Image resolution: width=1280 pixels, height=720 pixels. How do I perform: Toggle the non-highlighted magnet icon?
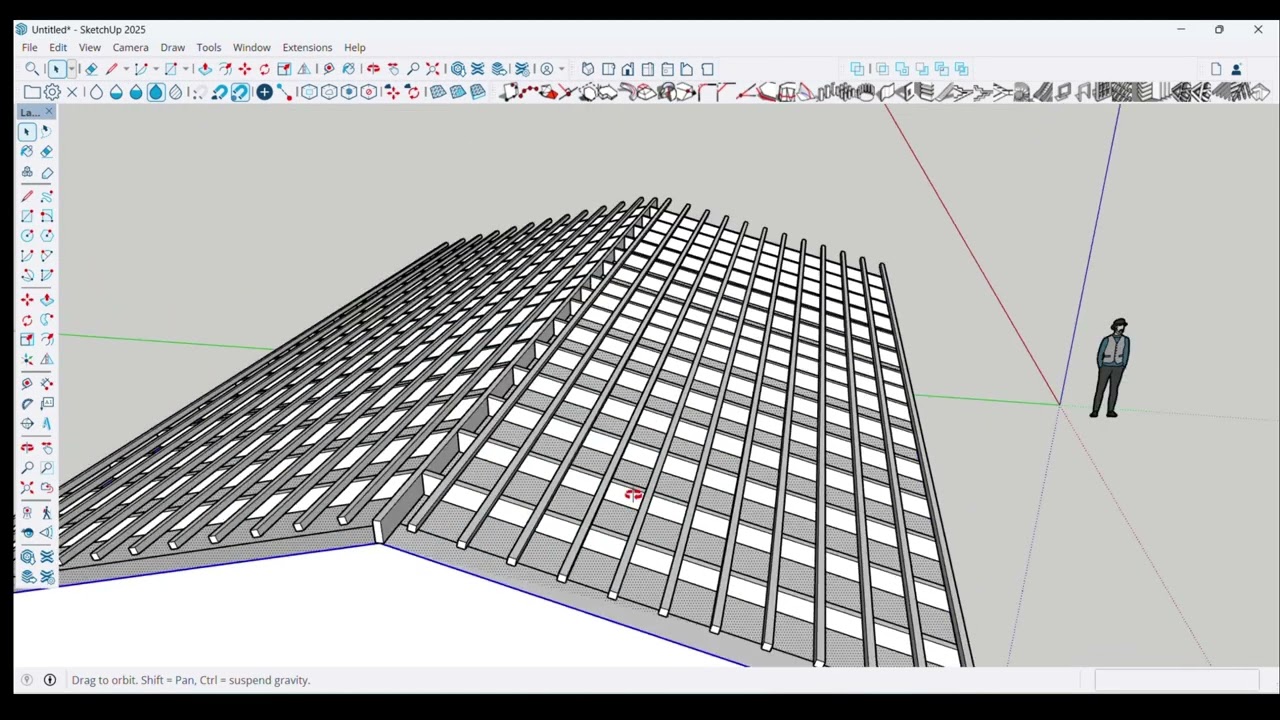tap(219, 92)
